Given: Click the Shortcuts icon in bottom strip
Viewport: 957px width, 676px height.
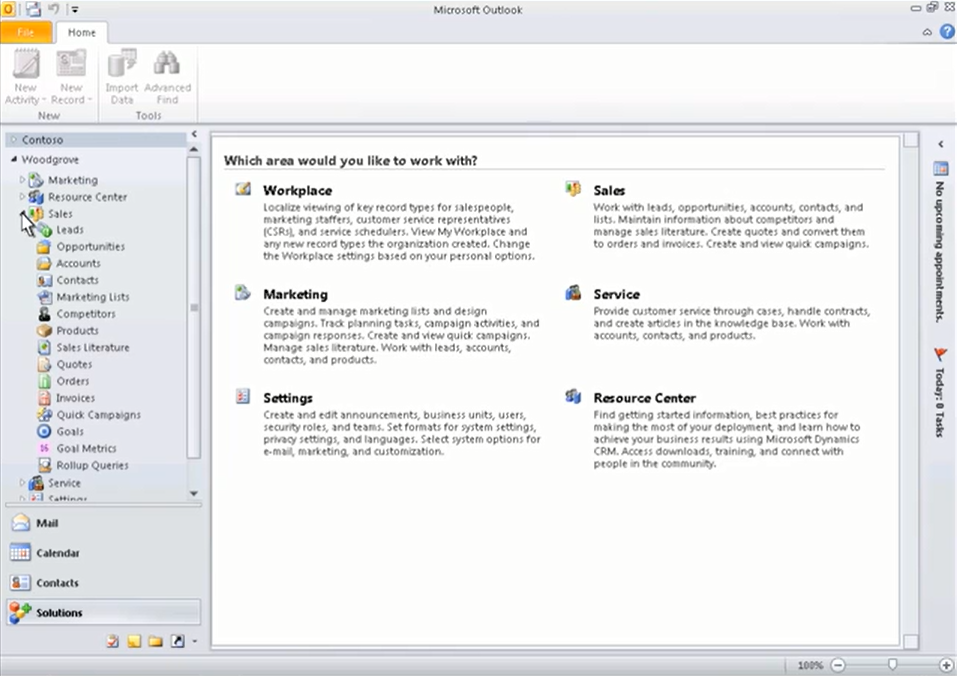Looking at the screenshot, I should (178, 641).
